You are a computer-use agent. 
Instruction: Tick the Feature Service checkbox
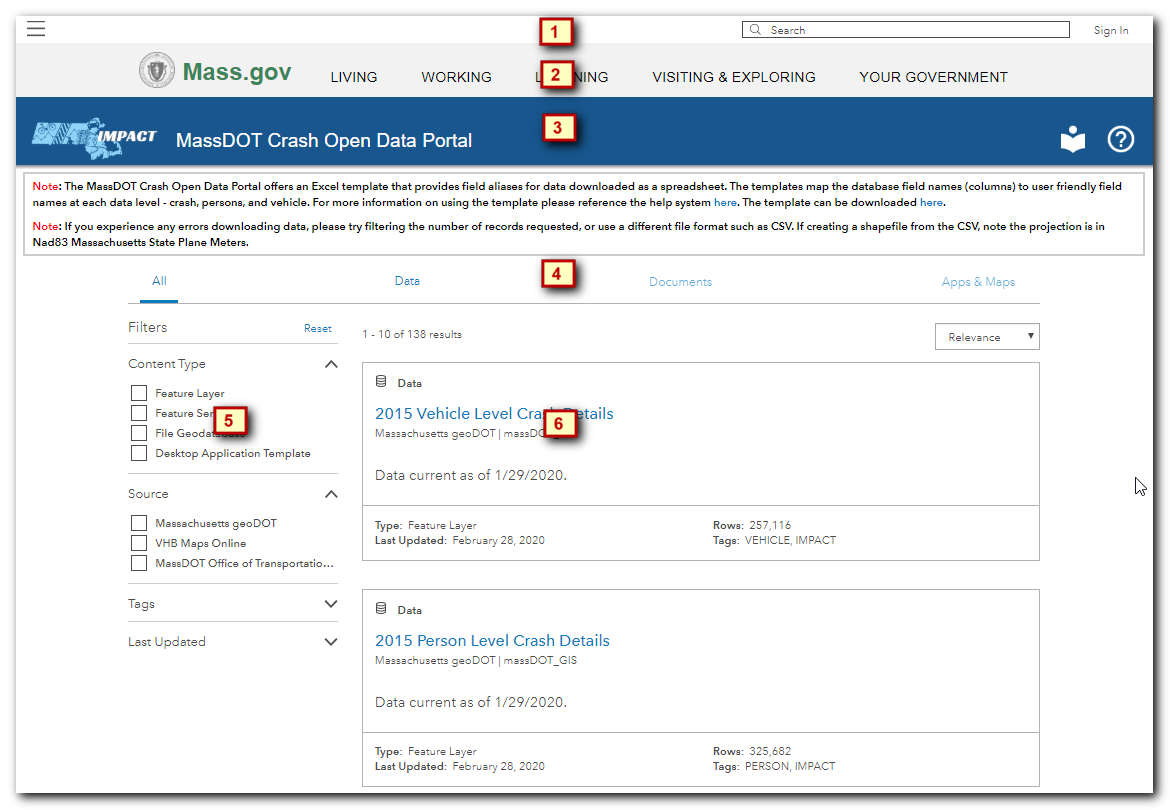pos(139,413)
